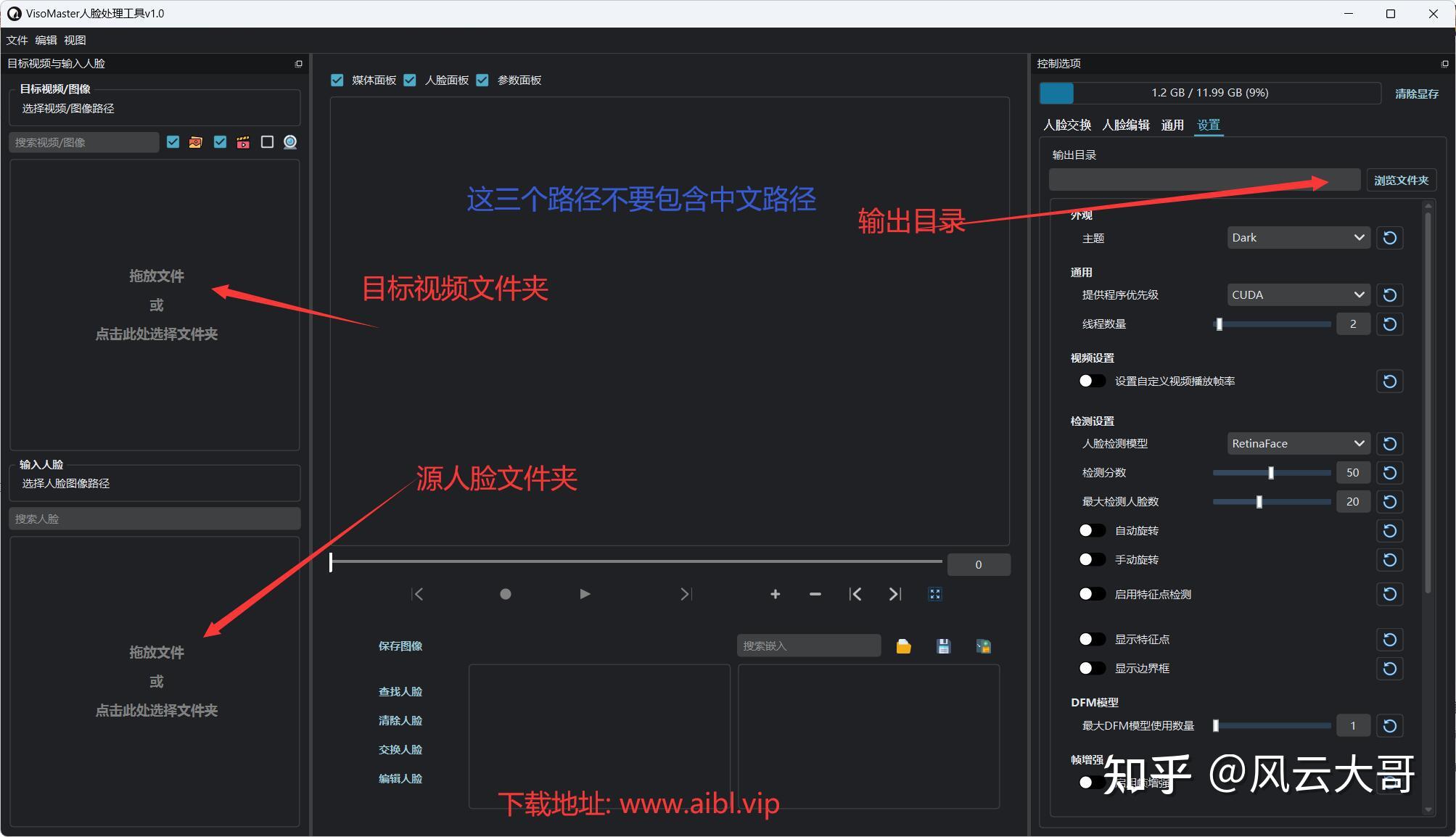Click the import embedding icon next to save

[983, 646]
